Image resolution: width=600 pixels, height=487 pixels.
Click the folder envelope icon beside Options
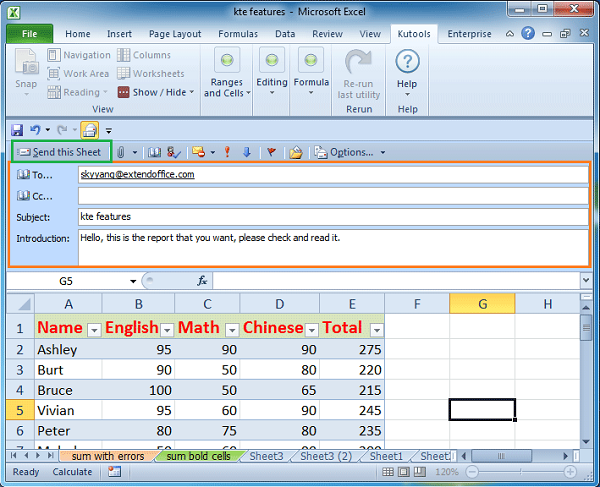click(296, 152)
